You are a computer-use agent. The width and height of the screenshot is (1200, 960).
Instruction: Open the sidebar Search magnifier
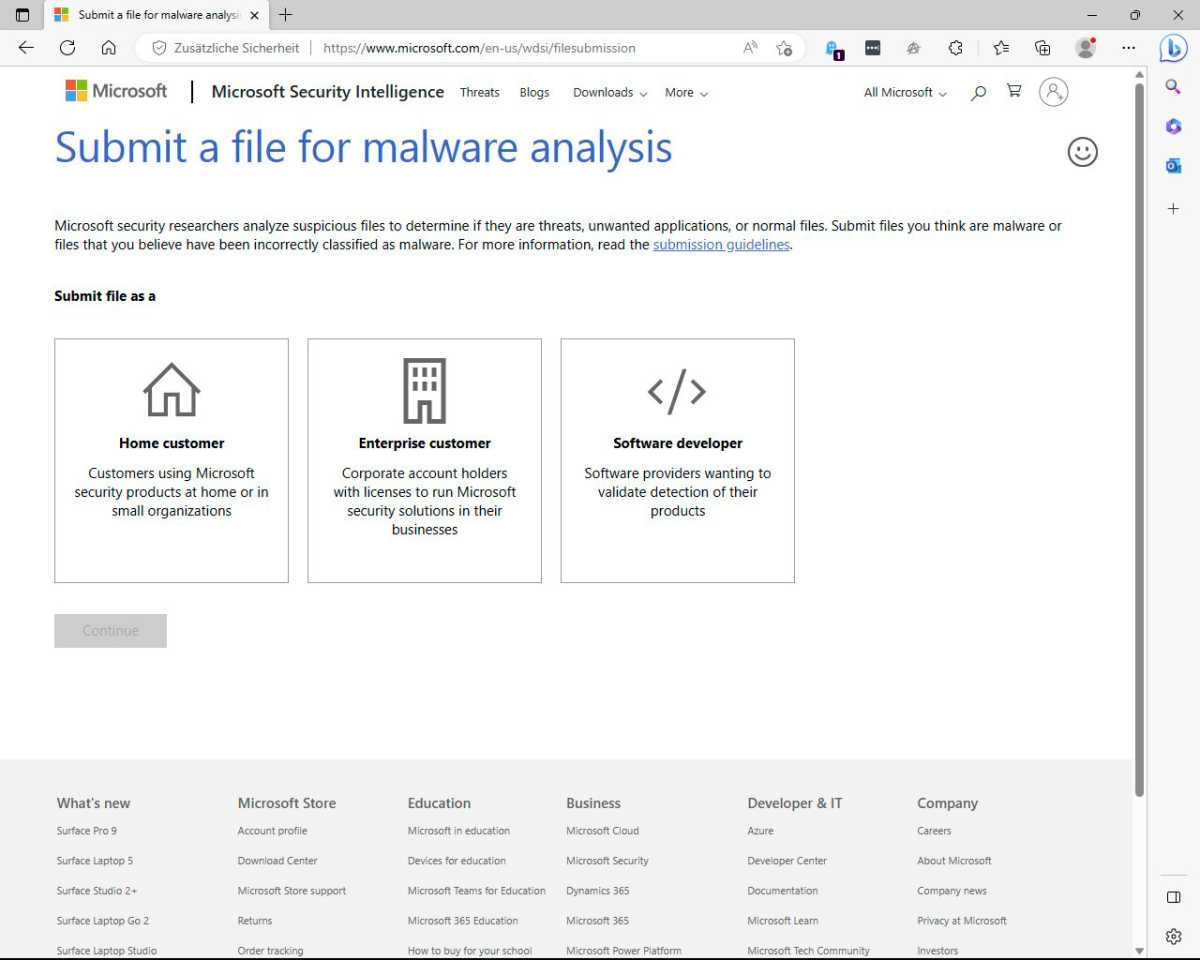coord(1174,87)
